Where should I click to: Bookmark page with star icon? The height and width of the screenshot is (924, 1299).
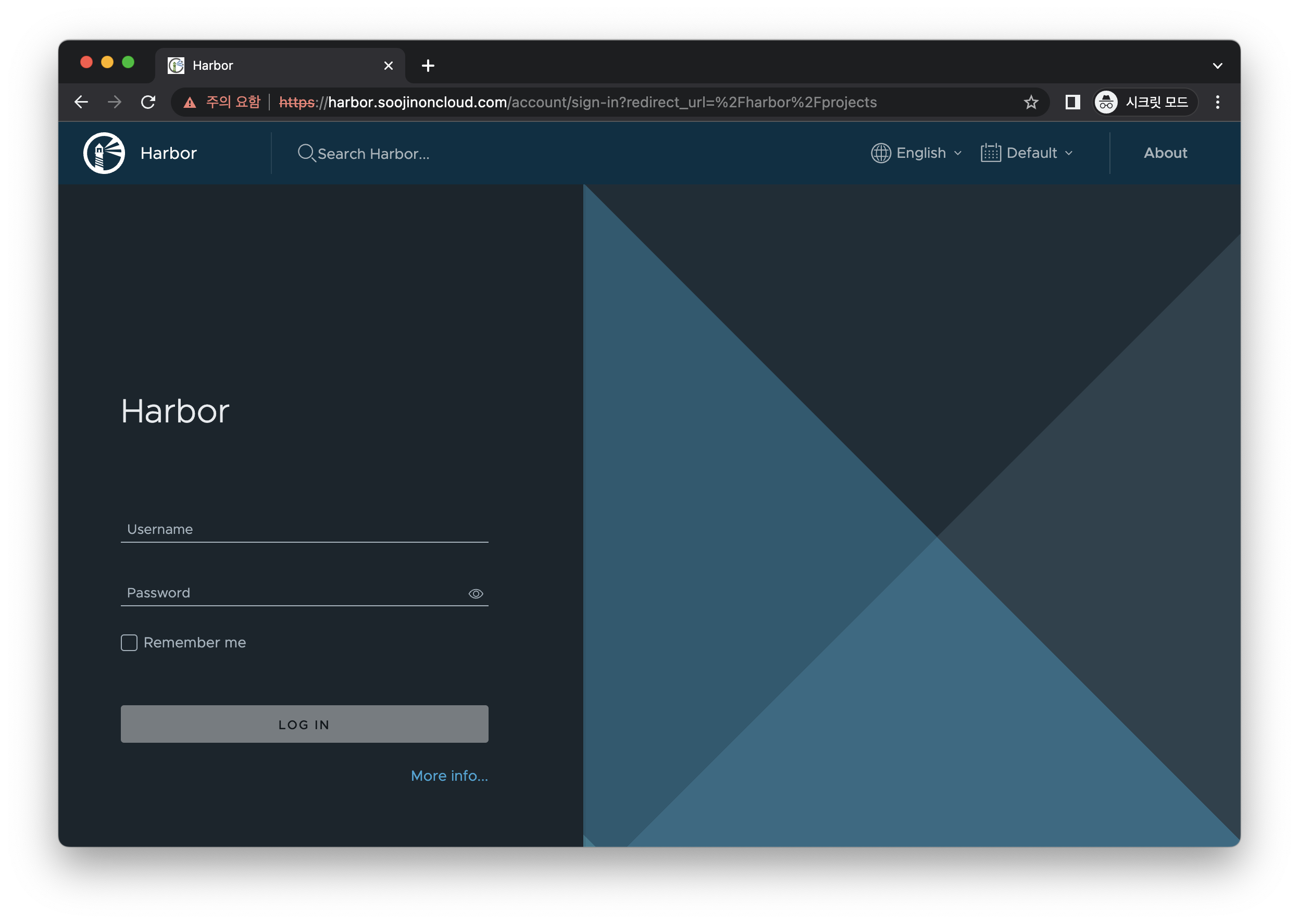click(x=1031, y=103)
